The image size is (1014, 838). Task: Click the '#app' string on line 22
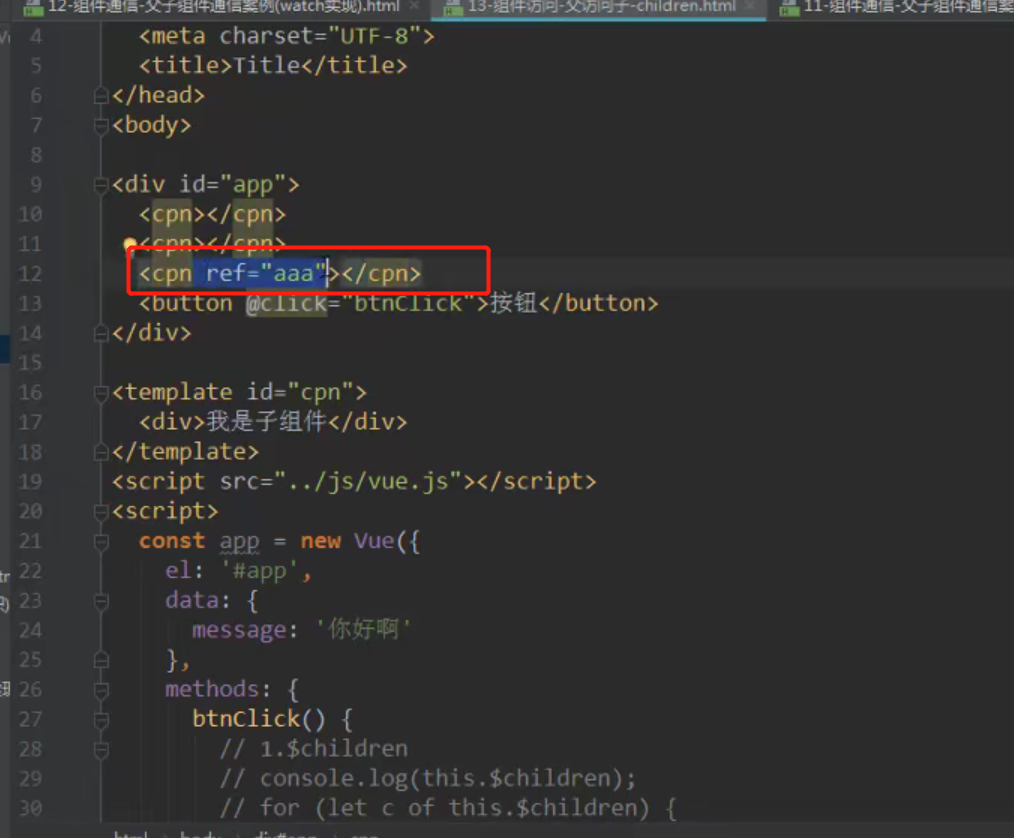[259, 572]
